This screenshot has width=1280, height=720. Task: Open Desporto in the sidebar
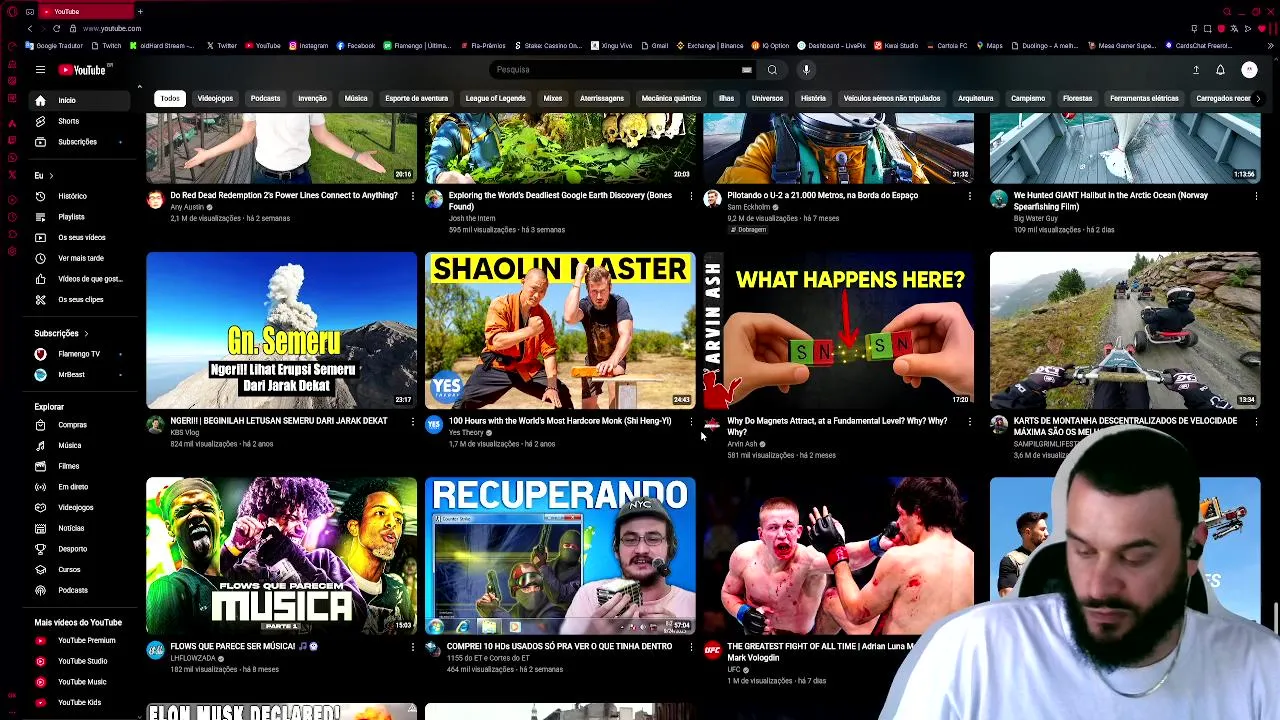tap(80, 549)
